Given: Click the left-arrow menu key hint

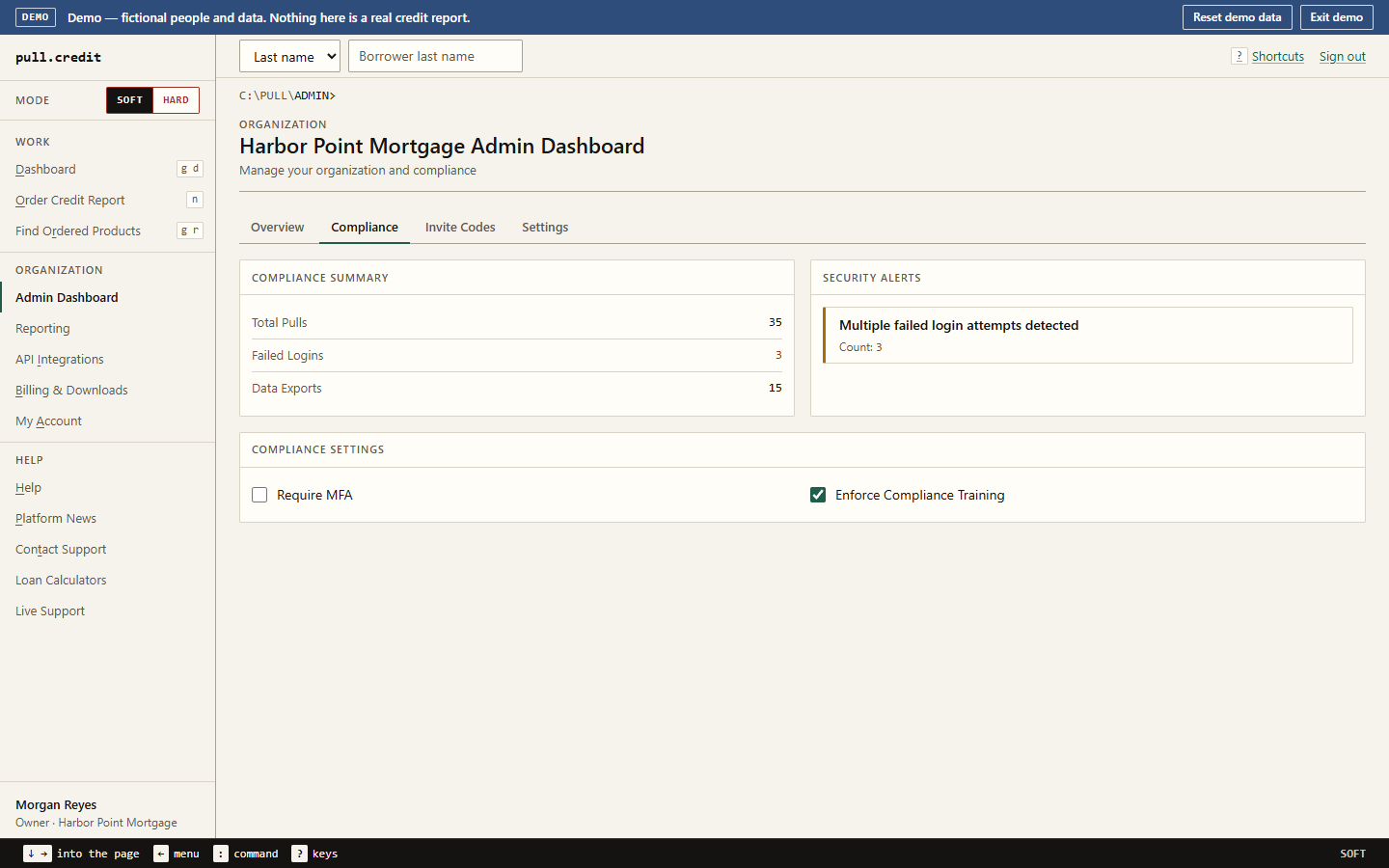Looking at the screenshot, I should (161, 854).
